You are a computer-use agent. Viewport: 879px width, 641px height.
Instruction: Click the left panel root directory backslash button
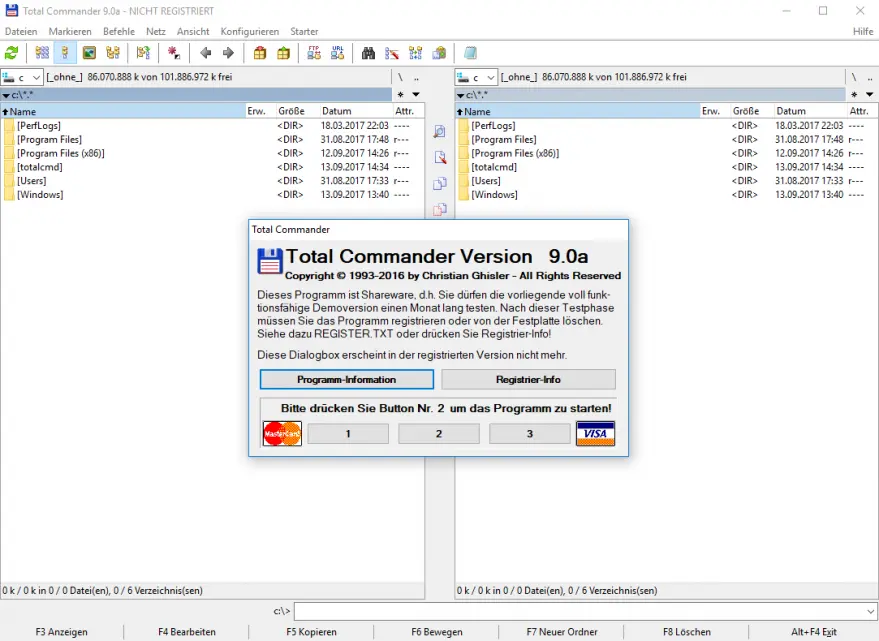point(400,77)
